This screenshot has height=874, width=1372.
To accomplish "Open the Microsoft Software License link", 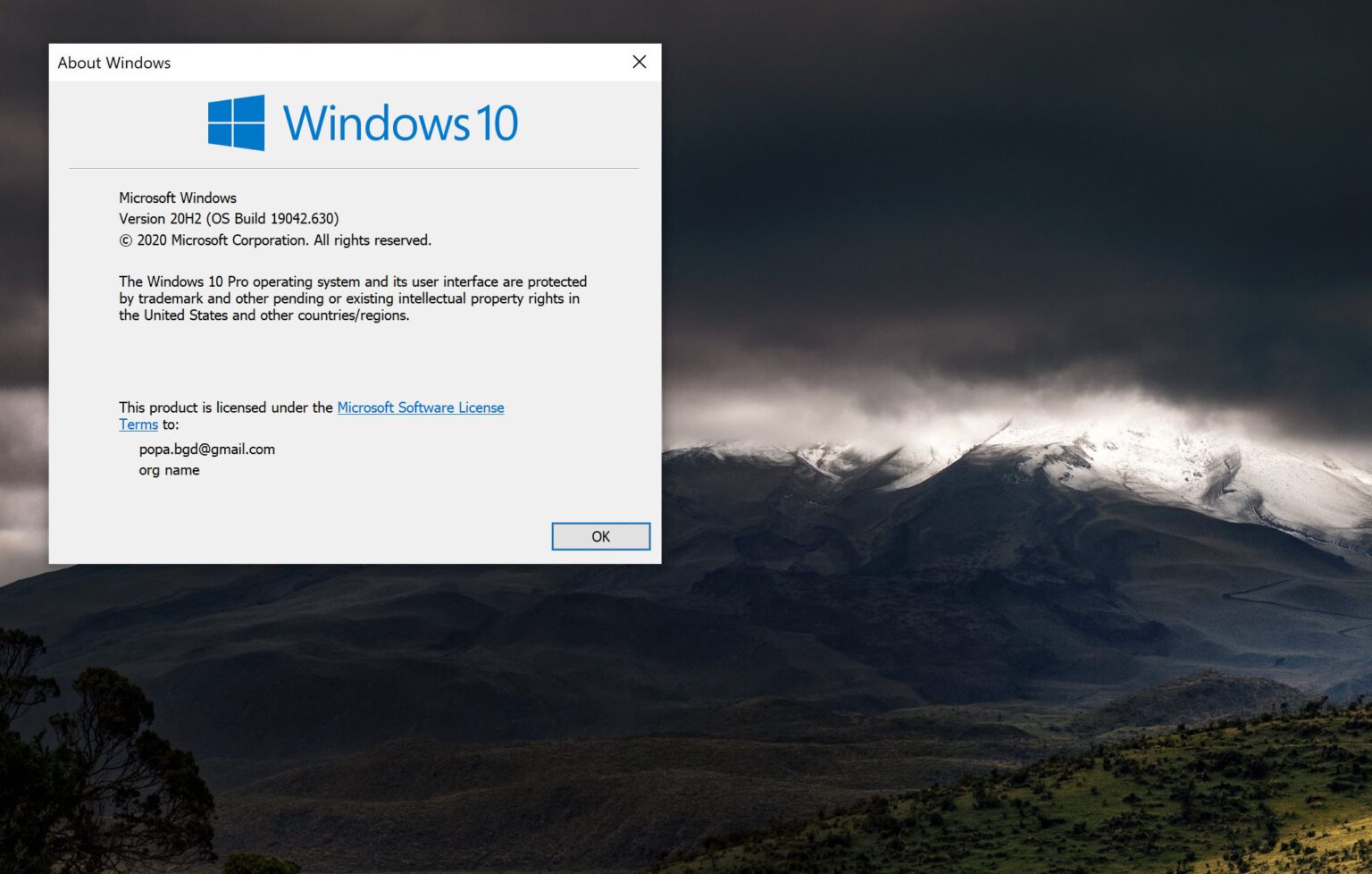I will (421, 408).
